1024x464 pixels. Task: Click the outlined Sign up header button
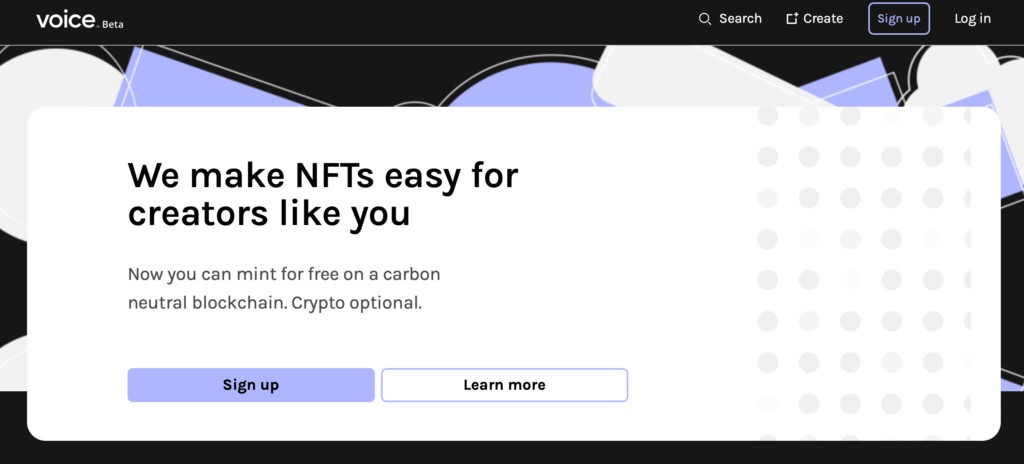coord(899,18)
